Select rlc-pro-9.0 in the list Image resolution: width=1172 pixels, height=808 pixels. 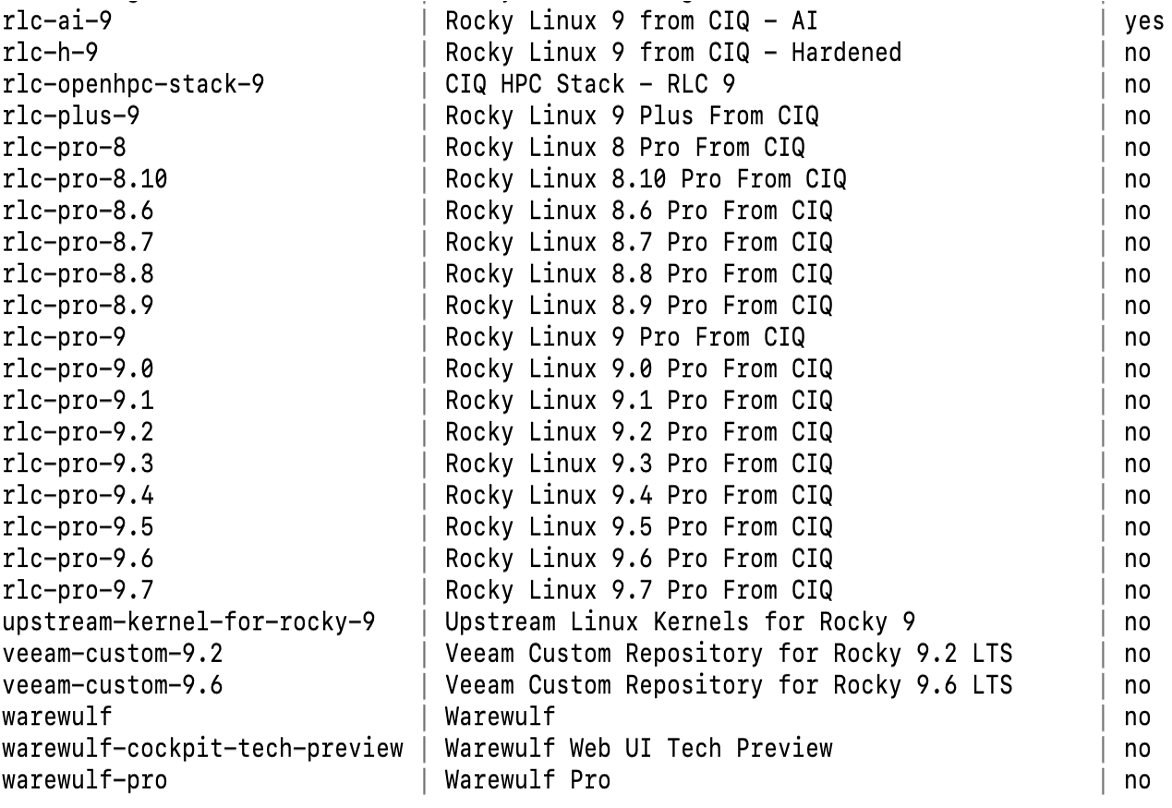(x=78, y=369)
